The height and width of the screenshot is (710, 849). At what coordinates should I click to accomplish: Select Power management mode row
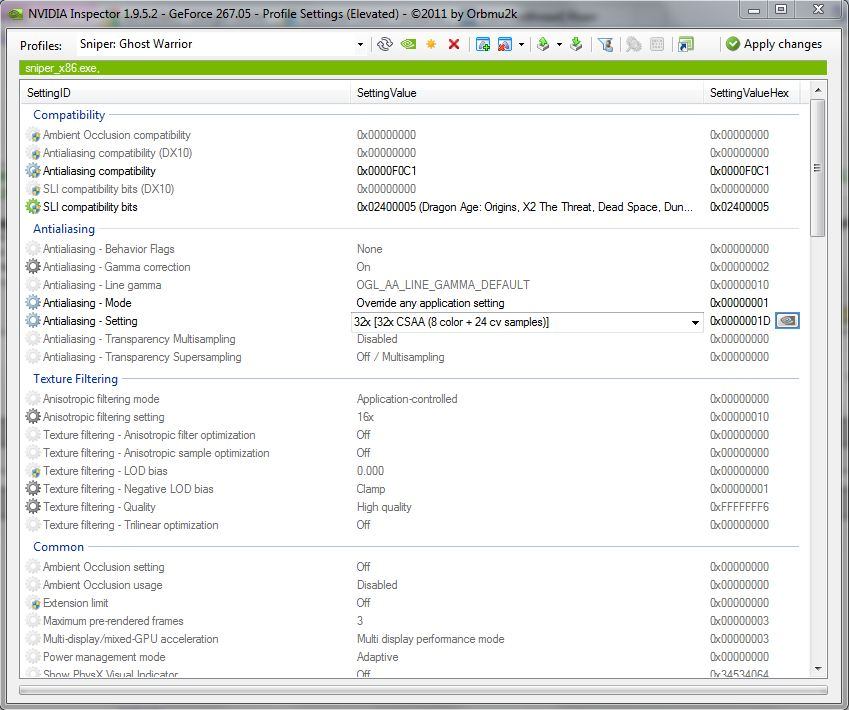click(x=412, y=657)
